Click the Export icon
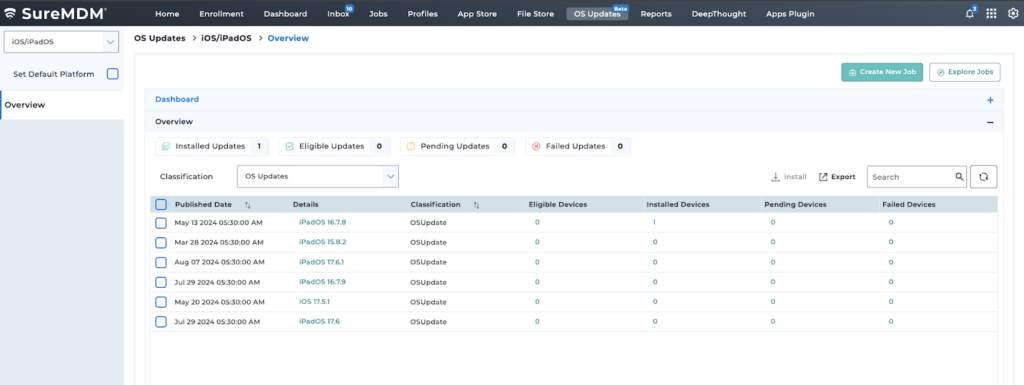The width and height of the screenshot is (1024, 385). (x=823, y=177)
